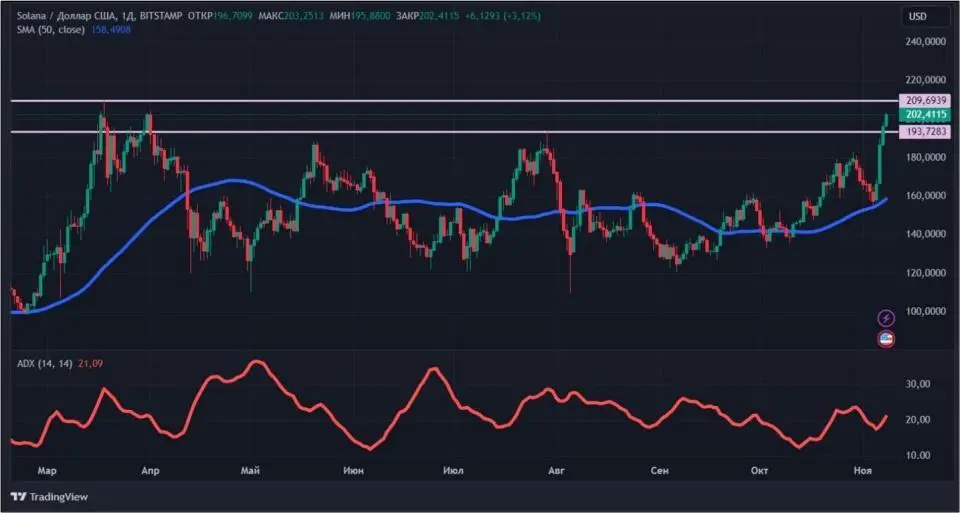
Task: Click the 30,00 level on ADX scale
Action: coord(919,384)
